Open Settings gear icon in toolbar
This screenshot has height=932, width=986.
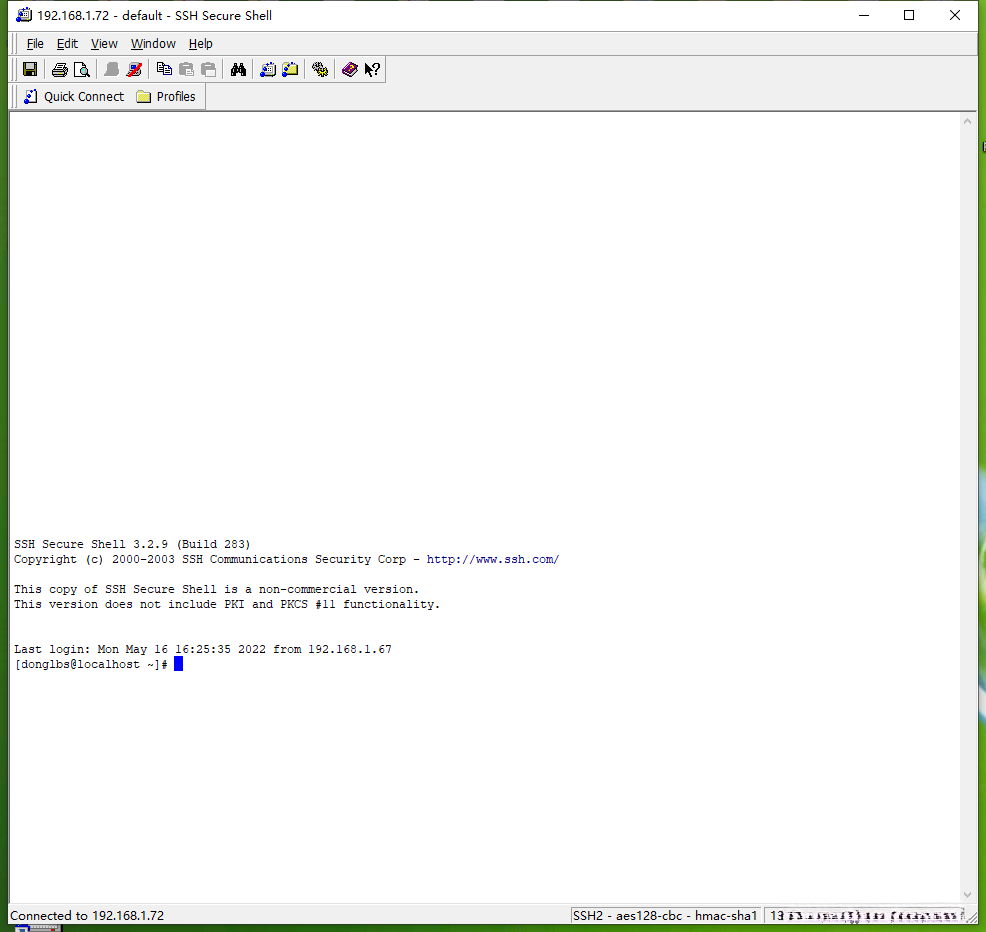pos(319,69)
